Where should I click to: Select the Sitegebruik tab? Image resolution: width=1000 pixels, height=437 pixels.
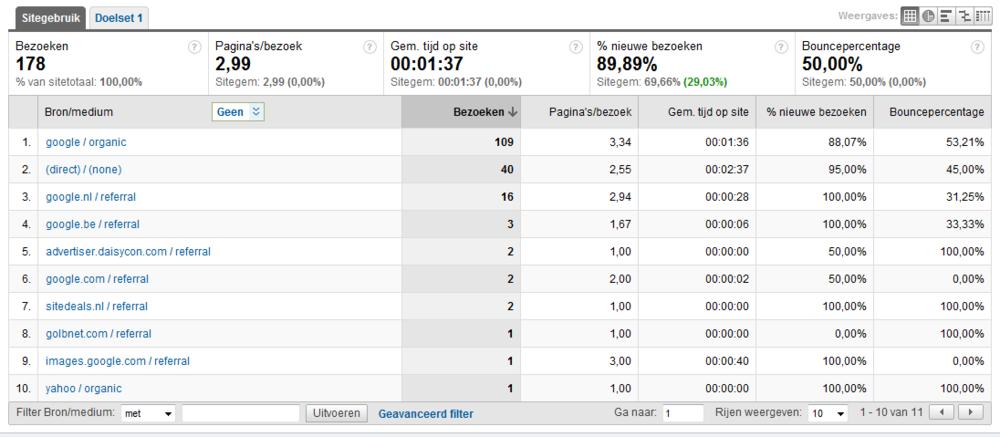point(51,18)
